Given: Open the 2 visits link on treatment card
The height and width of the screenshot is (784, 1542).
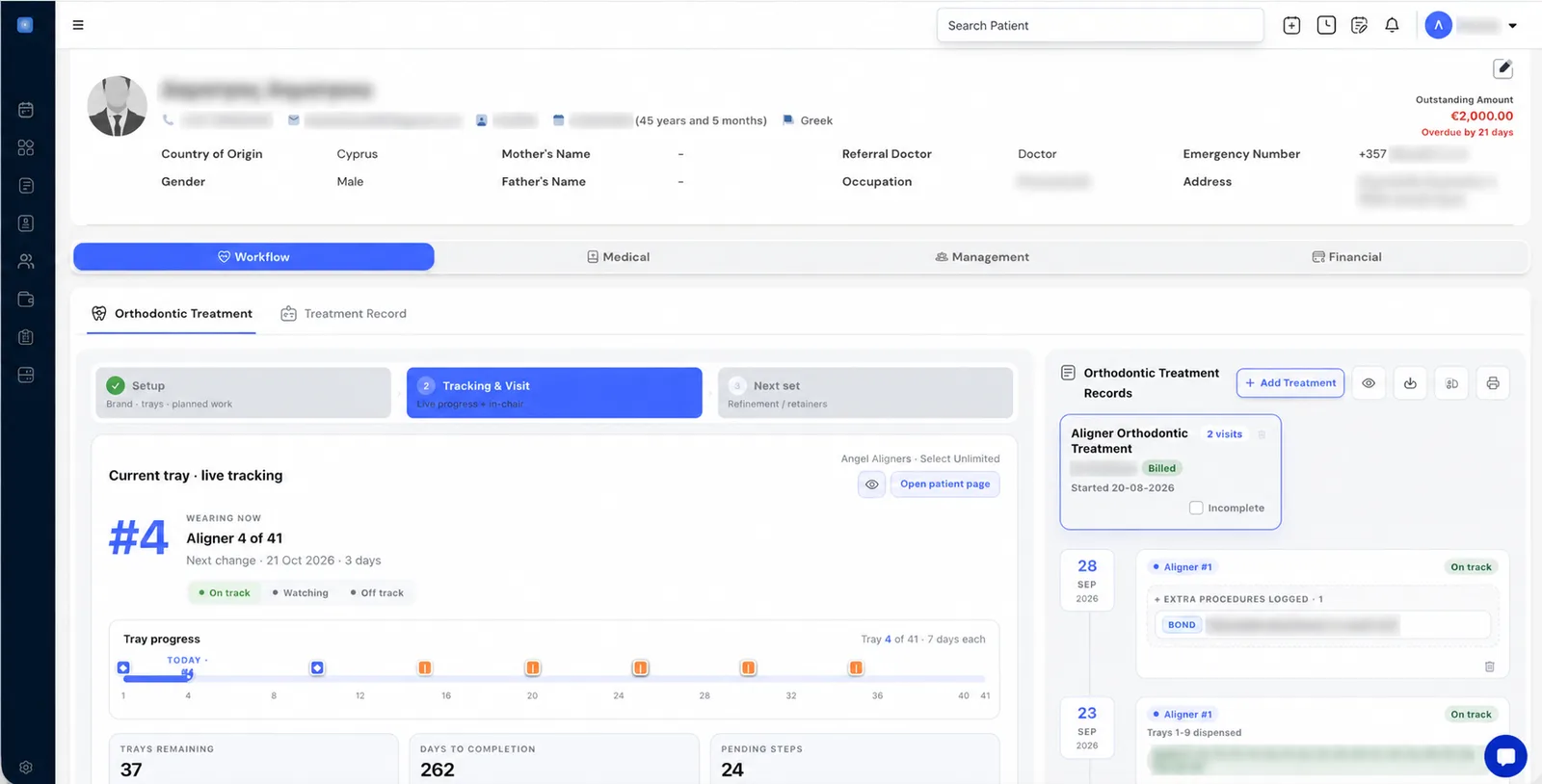Looking at the screenshot, I should pos(1224,434).
